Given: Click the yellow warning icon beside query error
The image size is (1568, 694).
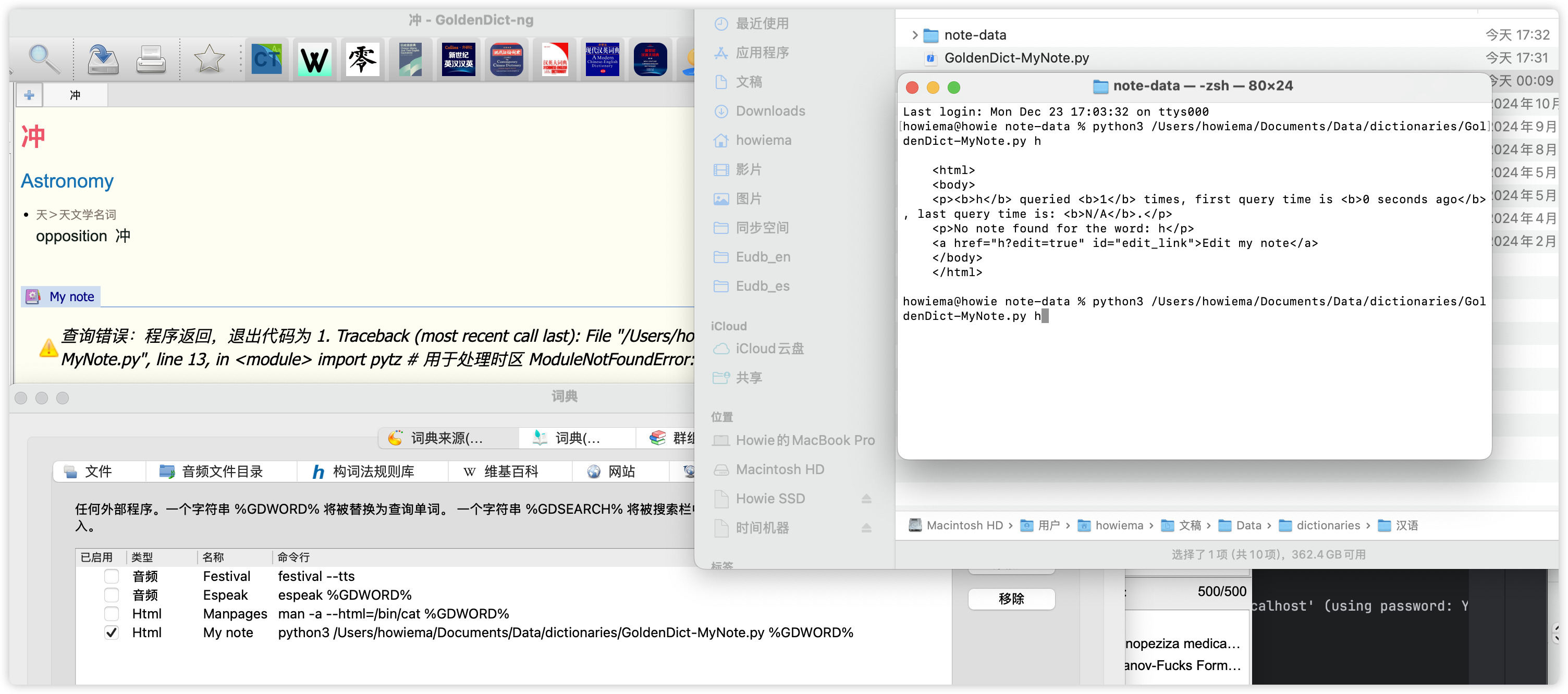Looking at the screenshot, I should pos(48,348).
